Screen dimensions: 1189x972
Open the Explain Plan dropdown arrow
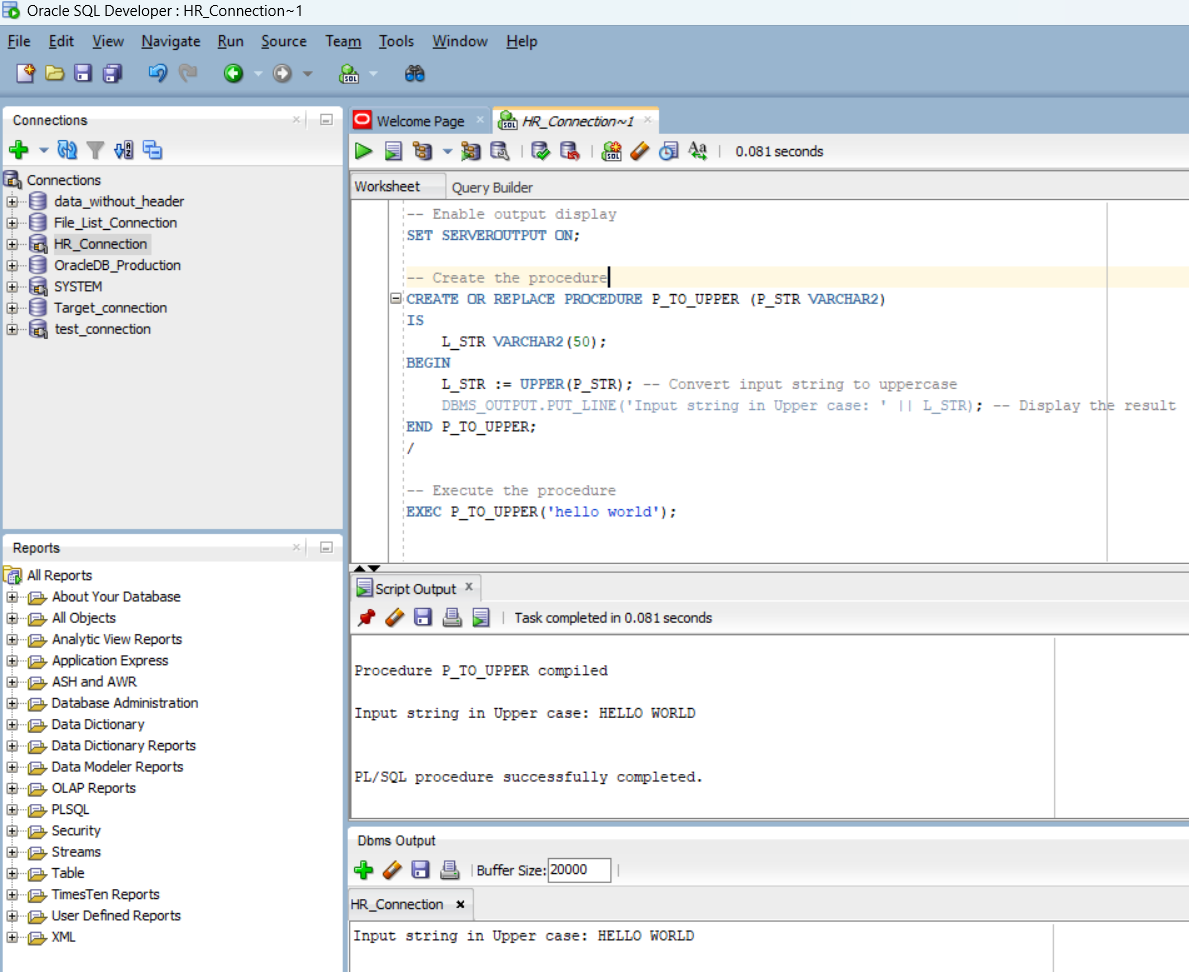point(446,152)
